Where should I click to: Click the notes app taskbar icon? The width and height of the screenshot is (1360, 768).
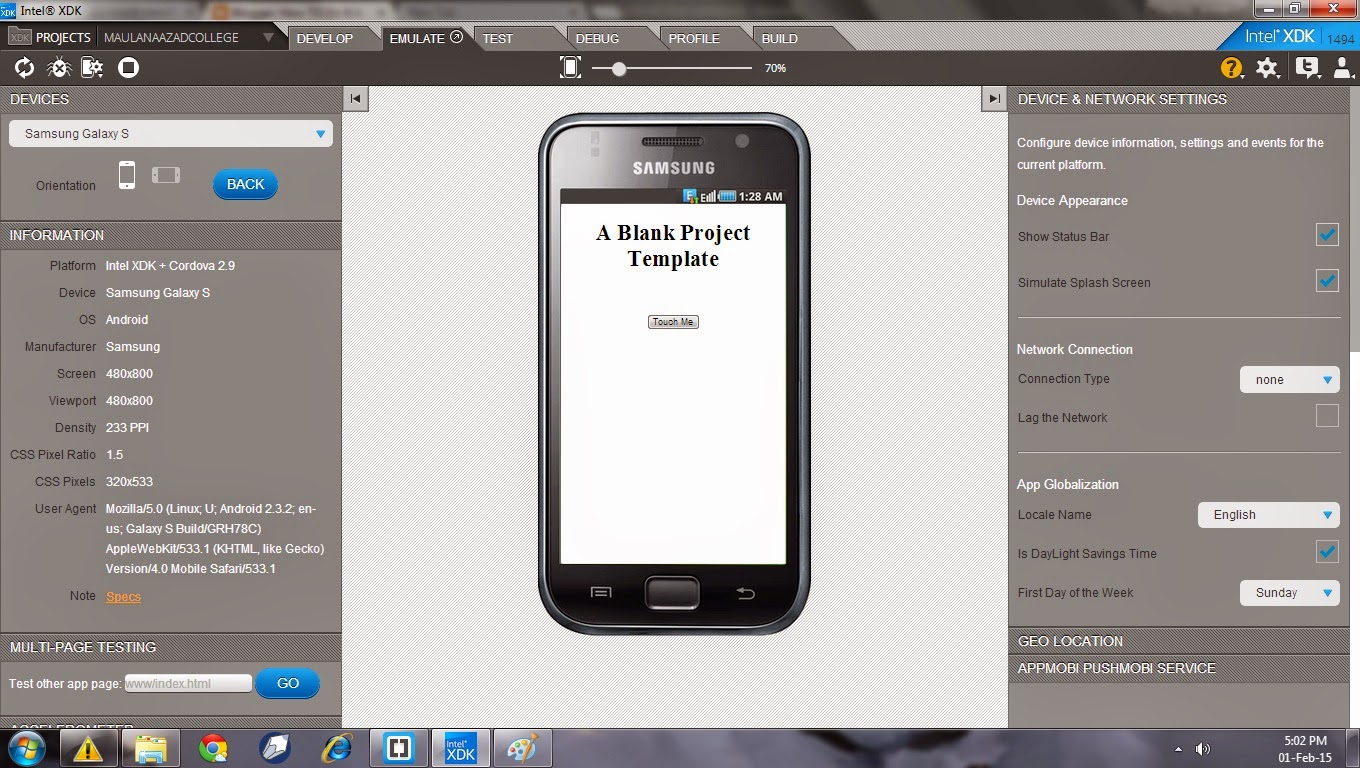[275, 748]
